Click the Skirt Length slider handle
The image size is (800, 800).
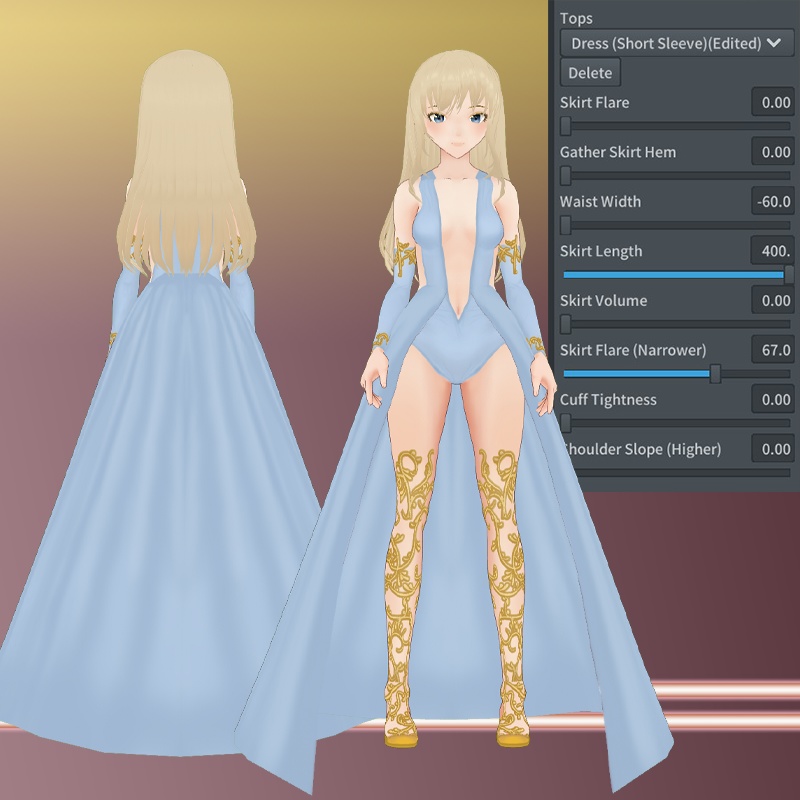coord(789,274)
